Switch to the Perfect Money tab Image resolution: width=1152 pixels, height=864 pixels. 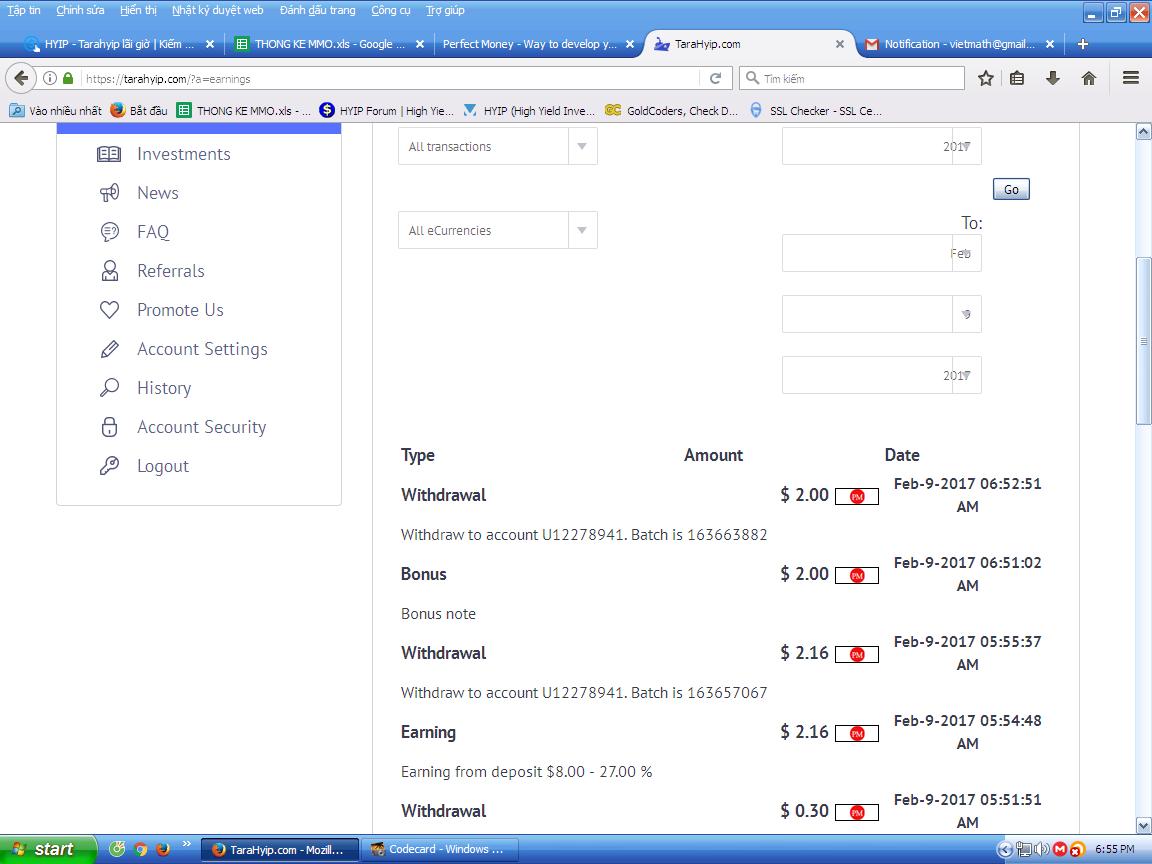coord(539,44)
